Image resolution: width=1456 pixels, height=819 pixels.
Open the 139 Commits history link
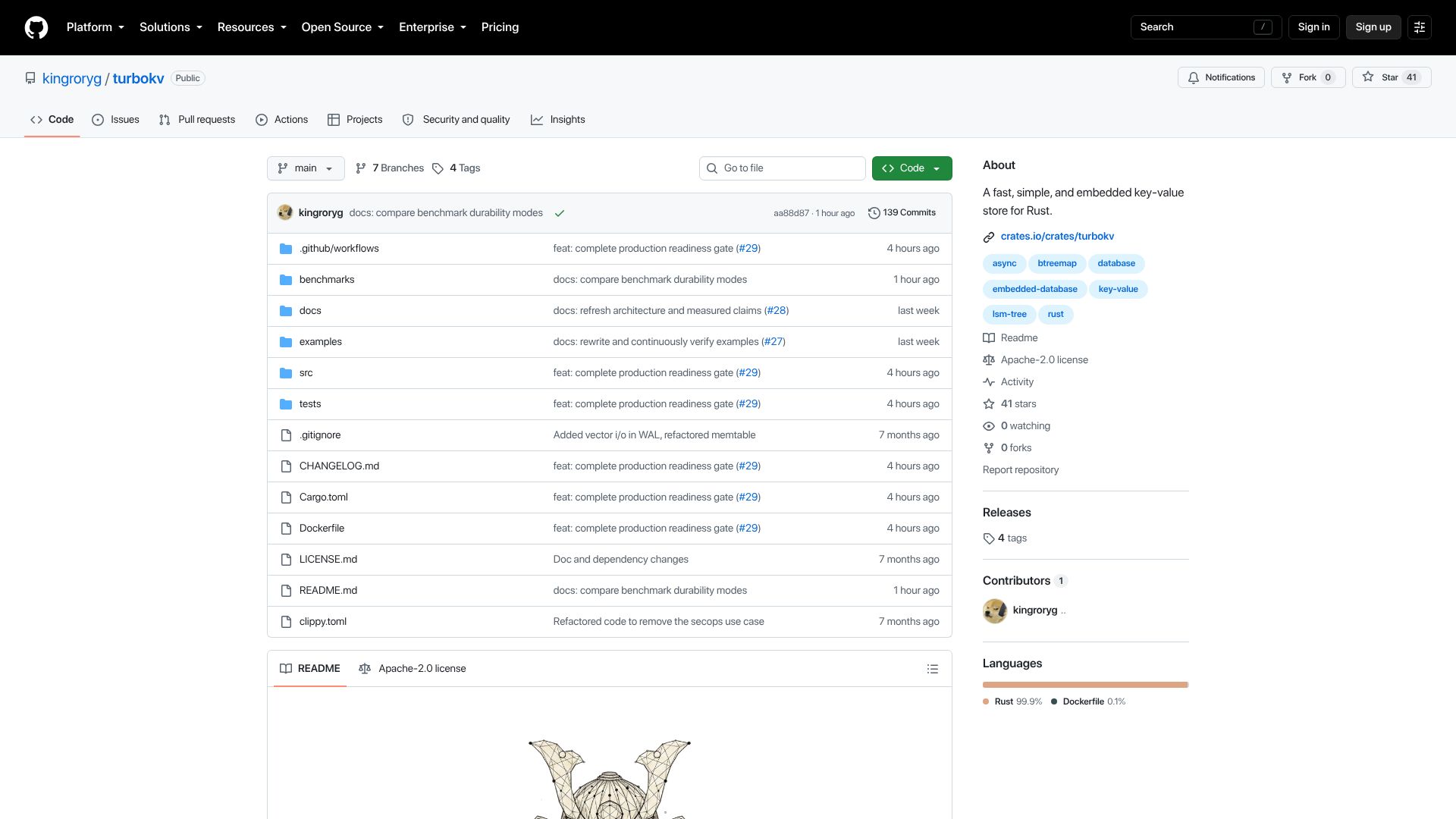pos(902,213)
